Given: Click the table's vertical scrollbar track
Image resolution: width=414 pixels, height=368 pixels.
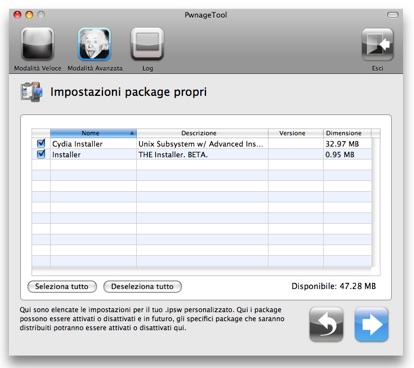Looking at the screenshot, I should 376,202.
